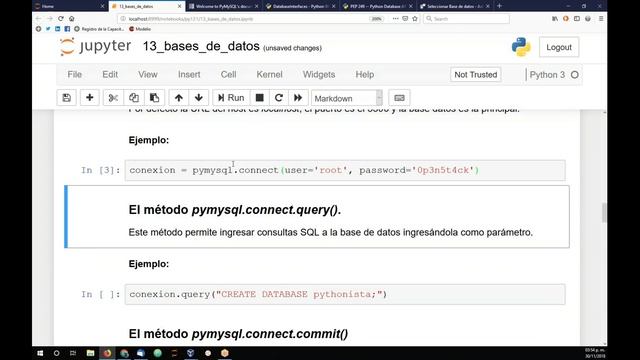640x360 pixels.
Task: Open the Firefox hamburger menu
Action: pos(601,18)
